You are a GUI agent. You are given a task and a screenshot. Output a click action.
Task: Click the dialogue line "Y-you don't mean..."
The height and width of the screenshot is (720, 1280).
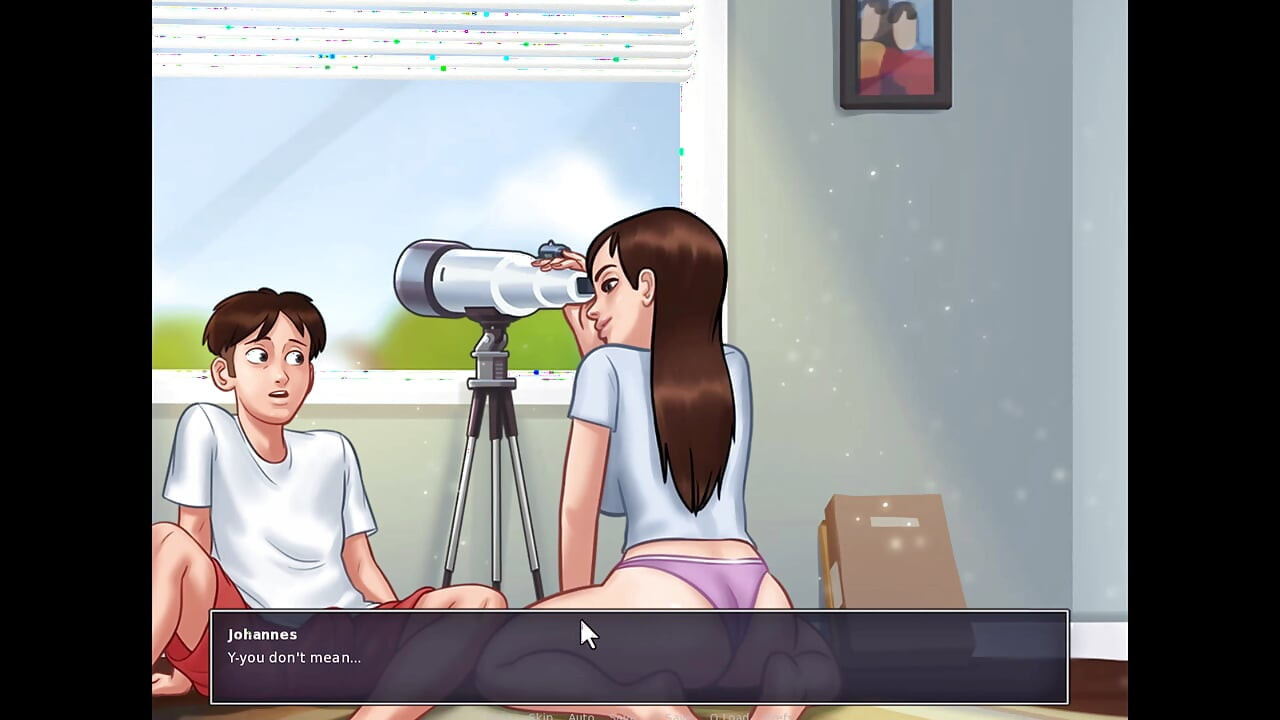click(294, 658)
